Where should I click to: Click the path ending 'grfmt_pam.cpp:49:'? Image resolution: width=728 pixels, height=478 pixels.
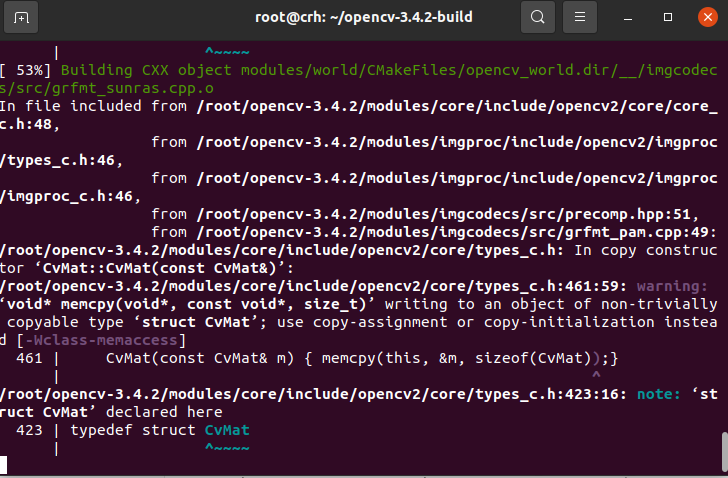coord(456,232)
